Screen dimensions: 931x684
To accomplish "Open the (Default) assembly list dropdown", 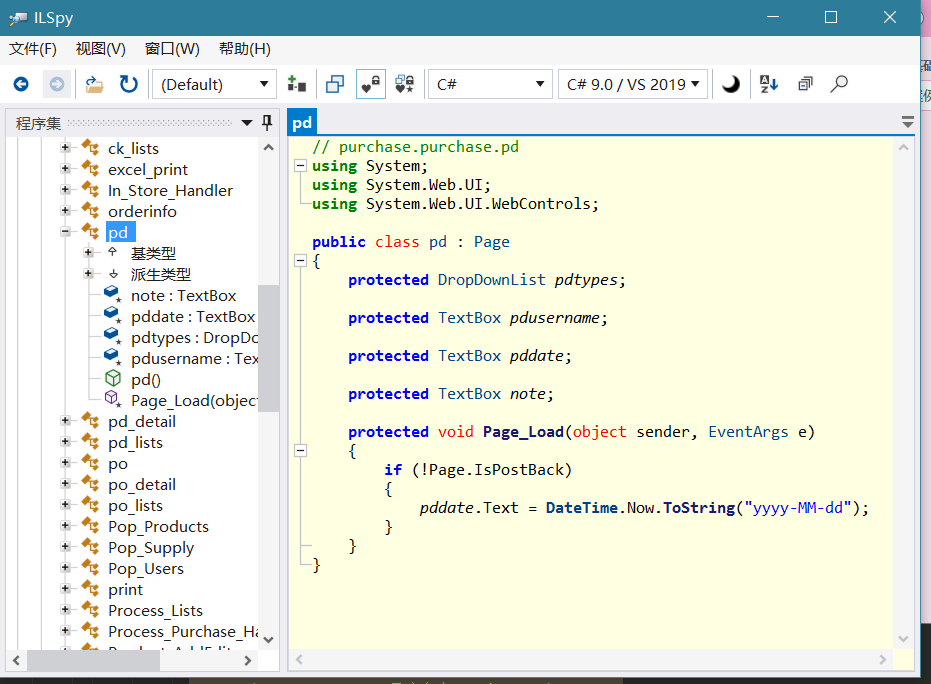I will (214, 85).
